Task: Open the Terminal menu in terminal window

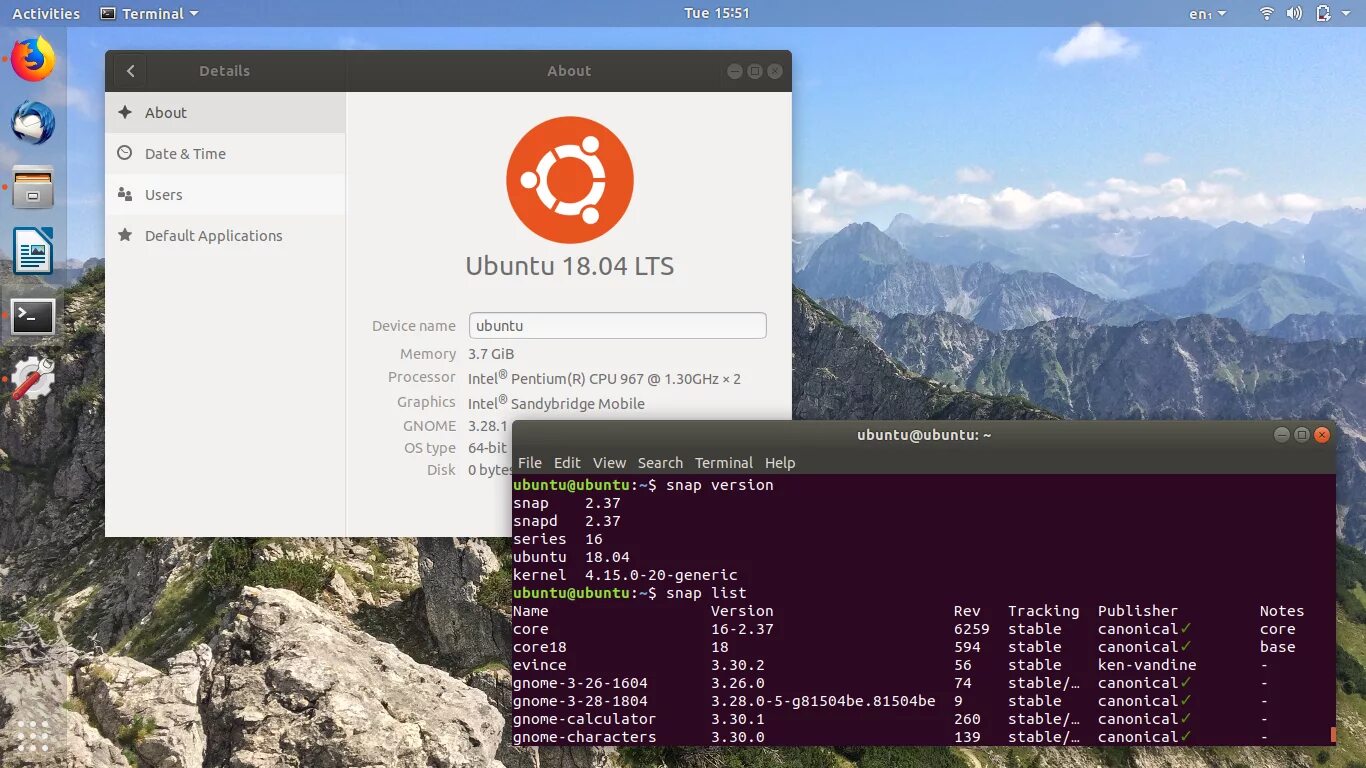Action: pos(724,463)
